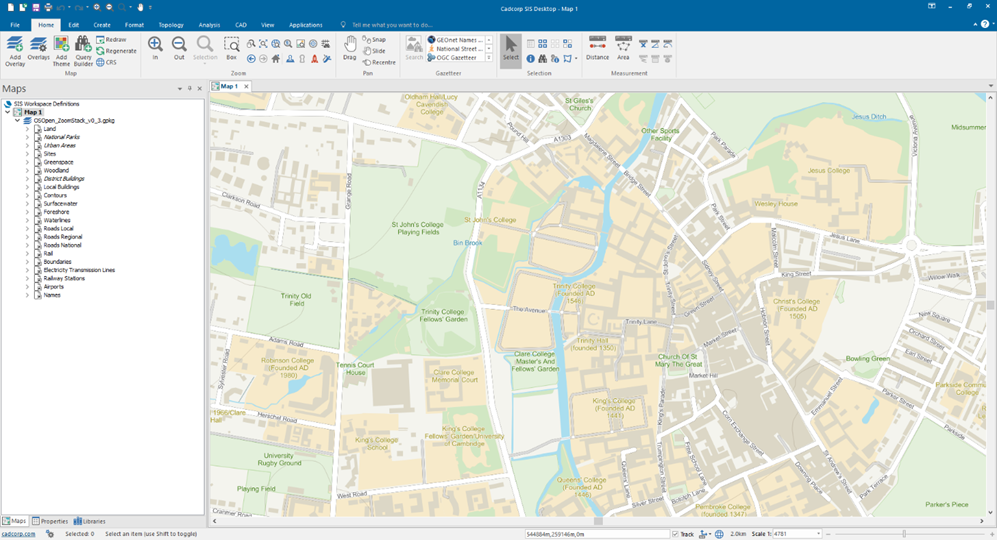Click the zoom slider handle in status bar

(904, 534)
